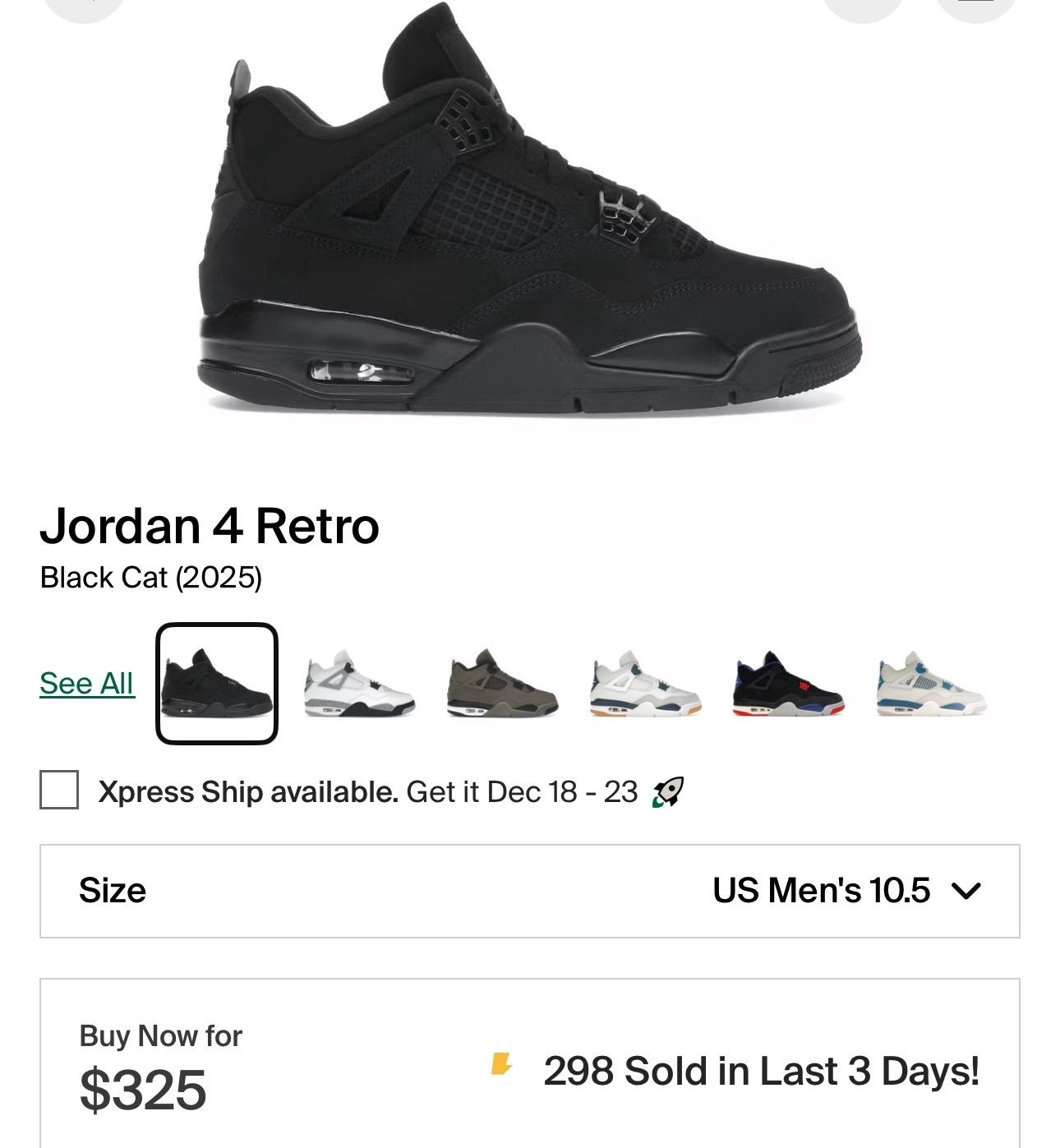Tap the round button at top left

84,7
